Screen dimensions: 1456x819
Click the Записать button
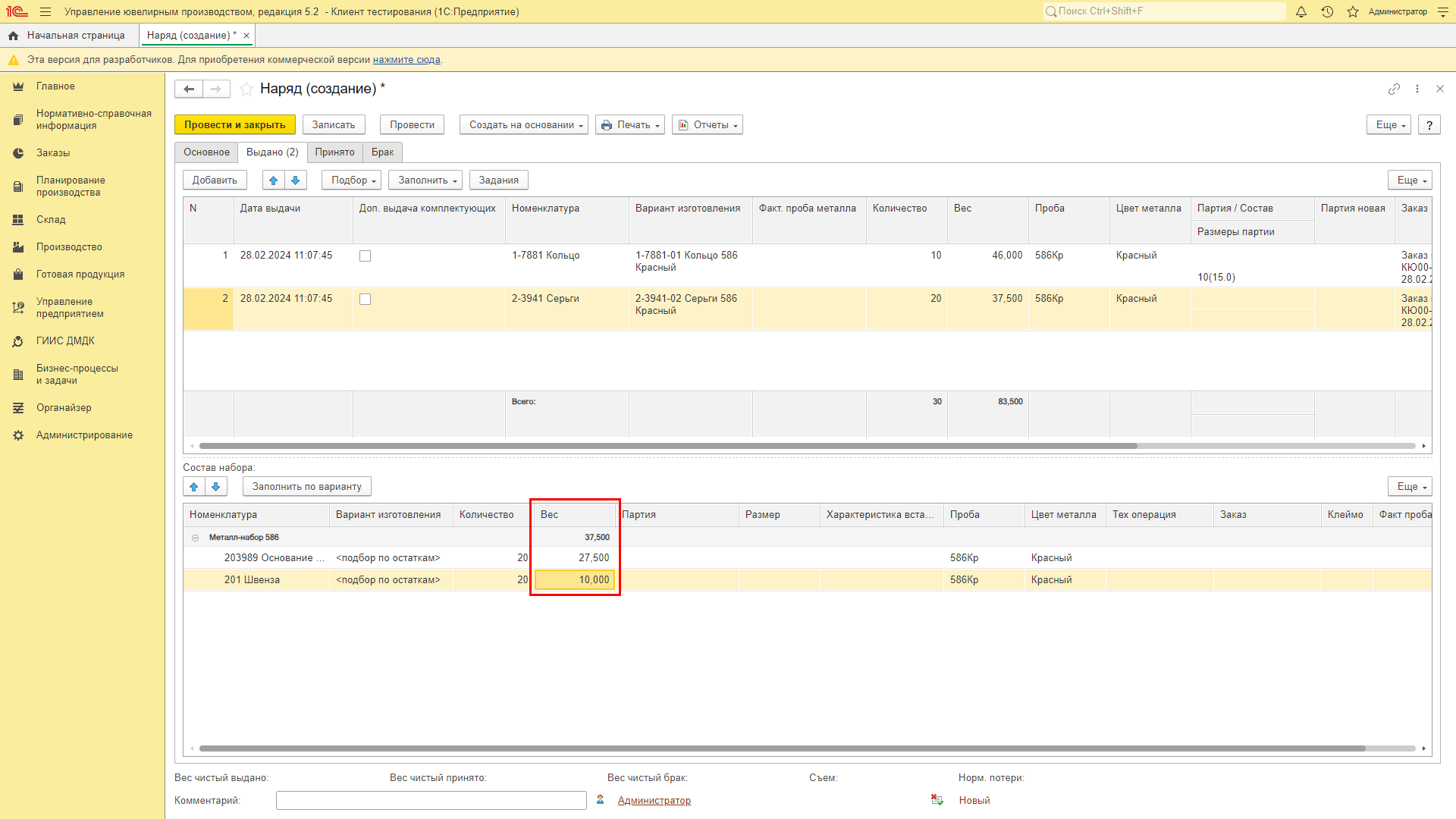click(x=334, y=124)
